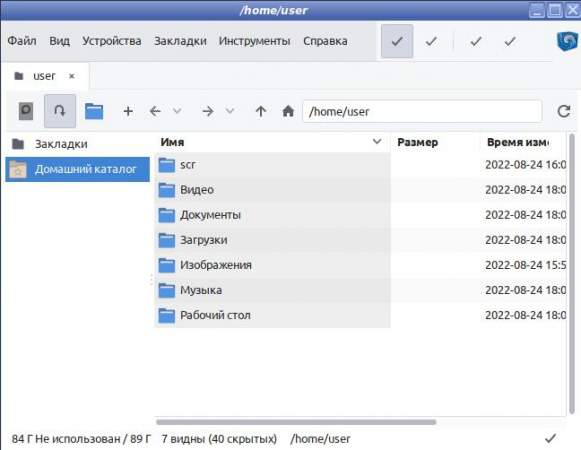Open the Инструменты menu
Image resolution: width=581 pixels, height=450 pixels.
(x=255, y=41)
